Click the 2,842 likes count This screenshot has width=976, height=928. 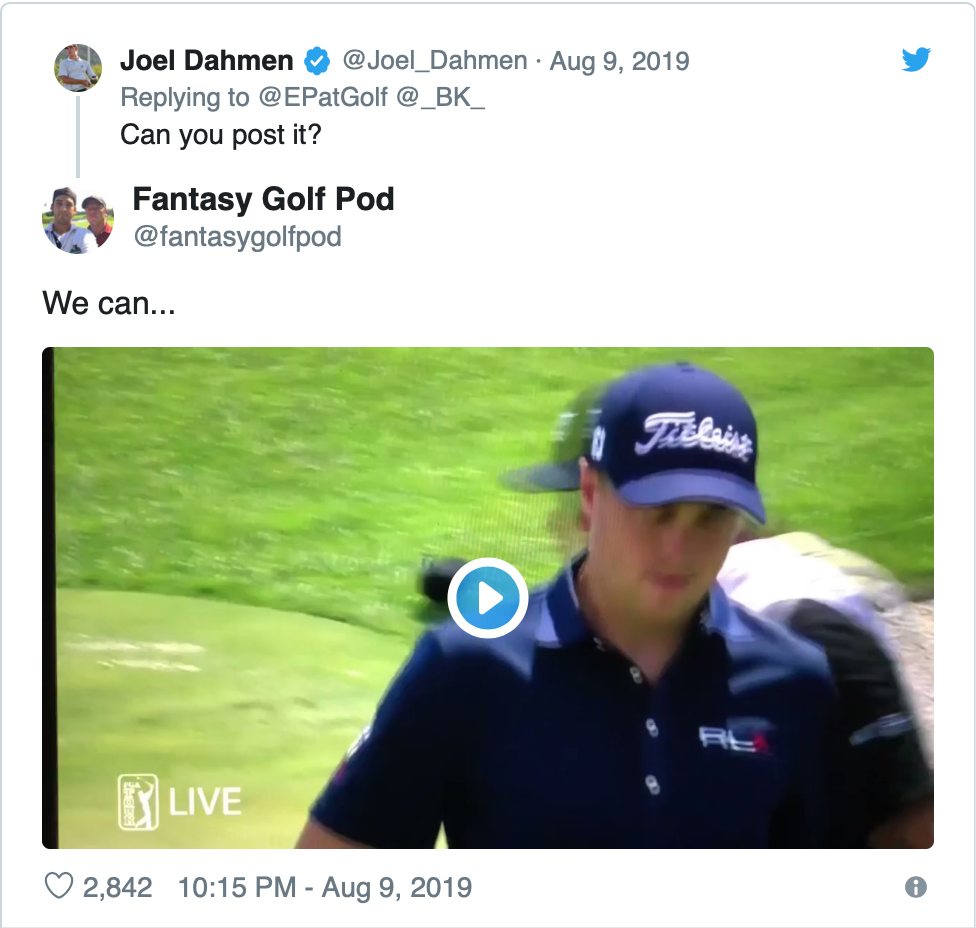point(117,887)
